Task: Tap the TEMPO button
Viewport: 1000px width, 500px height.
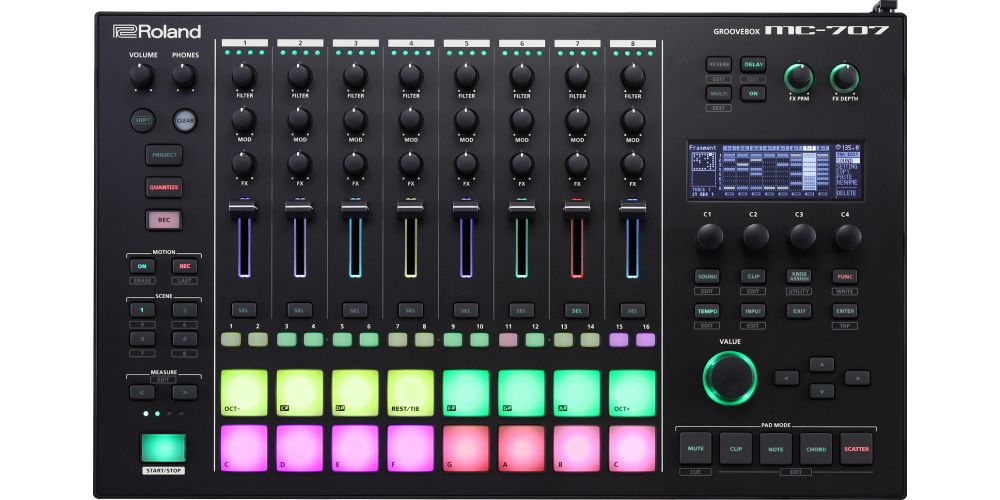Action: click(707, 311)
